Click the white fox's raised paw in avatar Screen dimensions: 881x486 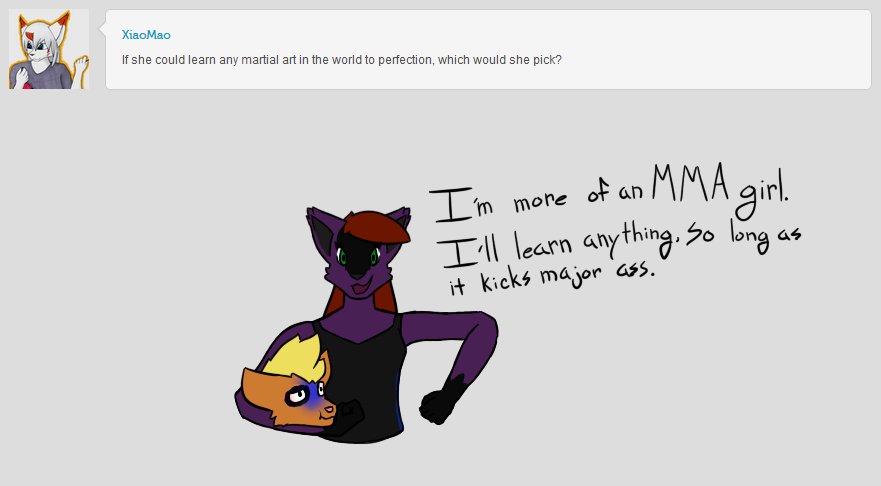81,65
